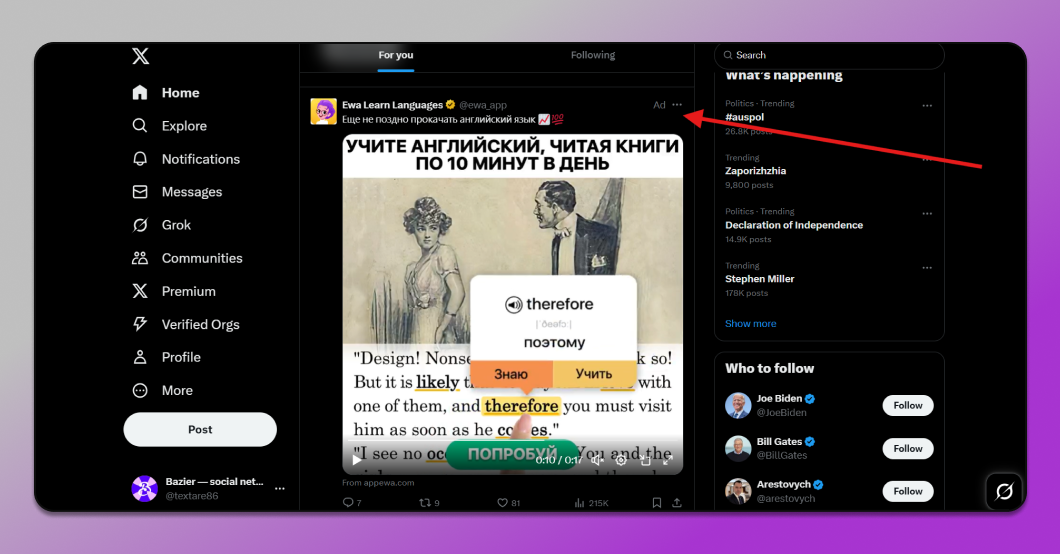Click the Search input field

click(829, 55)
